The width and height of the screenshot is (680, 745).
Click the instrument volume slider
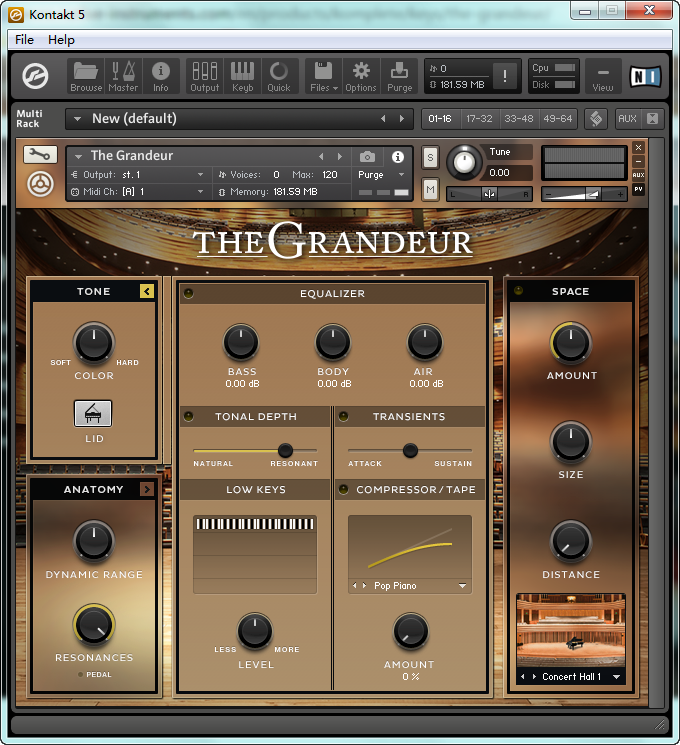(584, 194)
